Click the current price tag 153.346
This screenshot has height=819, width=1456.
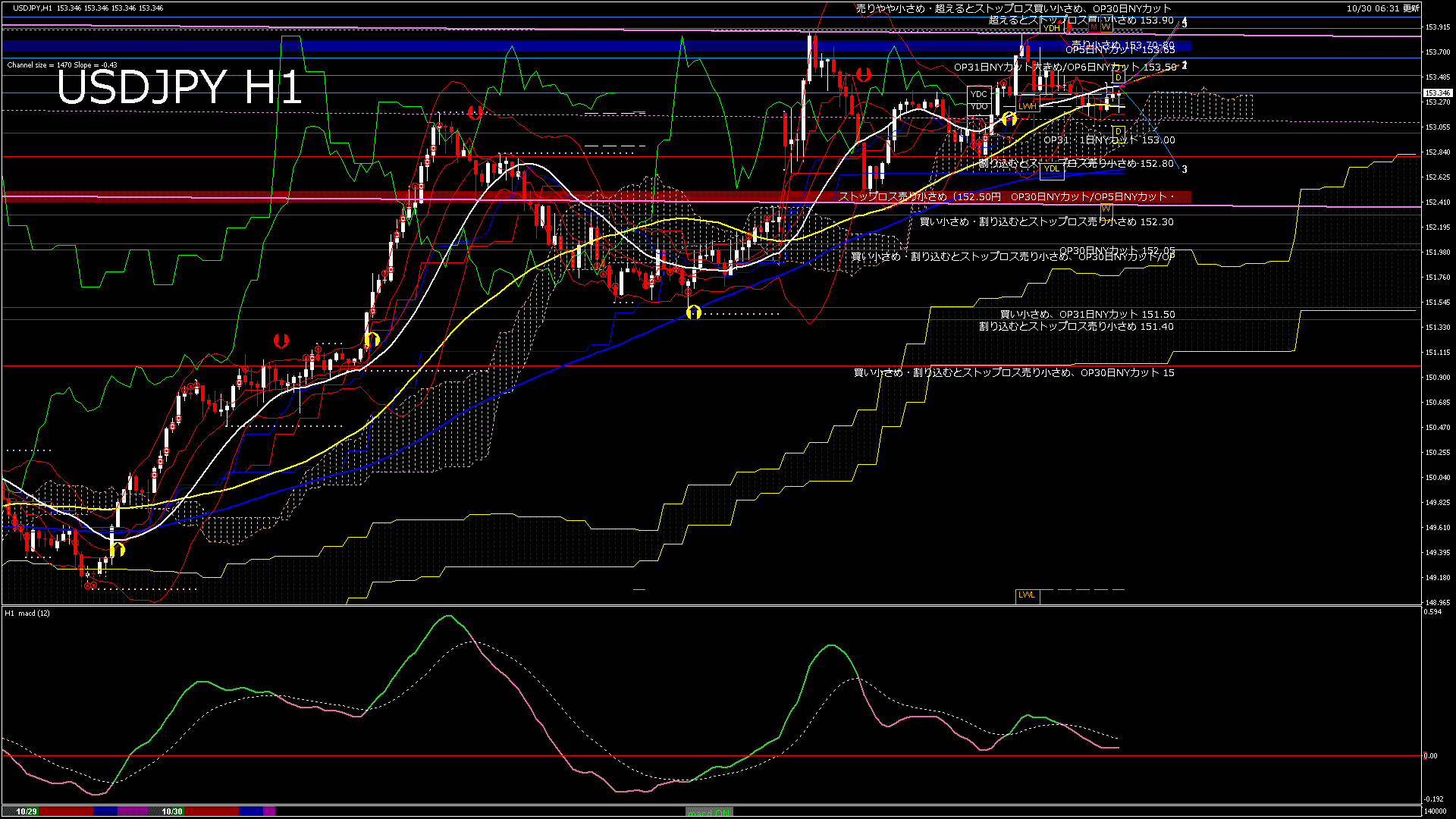[1437, 93]
